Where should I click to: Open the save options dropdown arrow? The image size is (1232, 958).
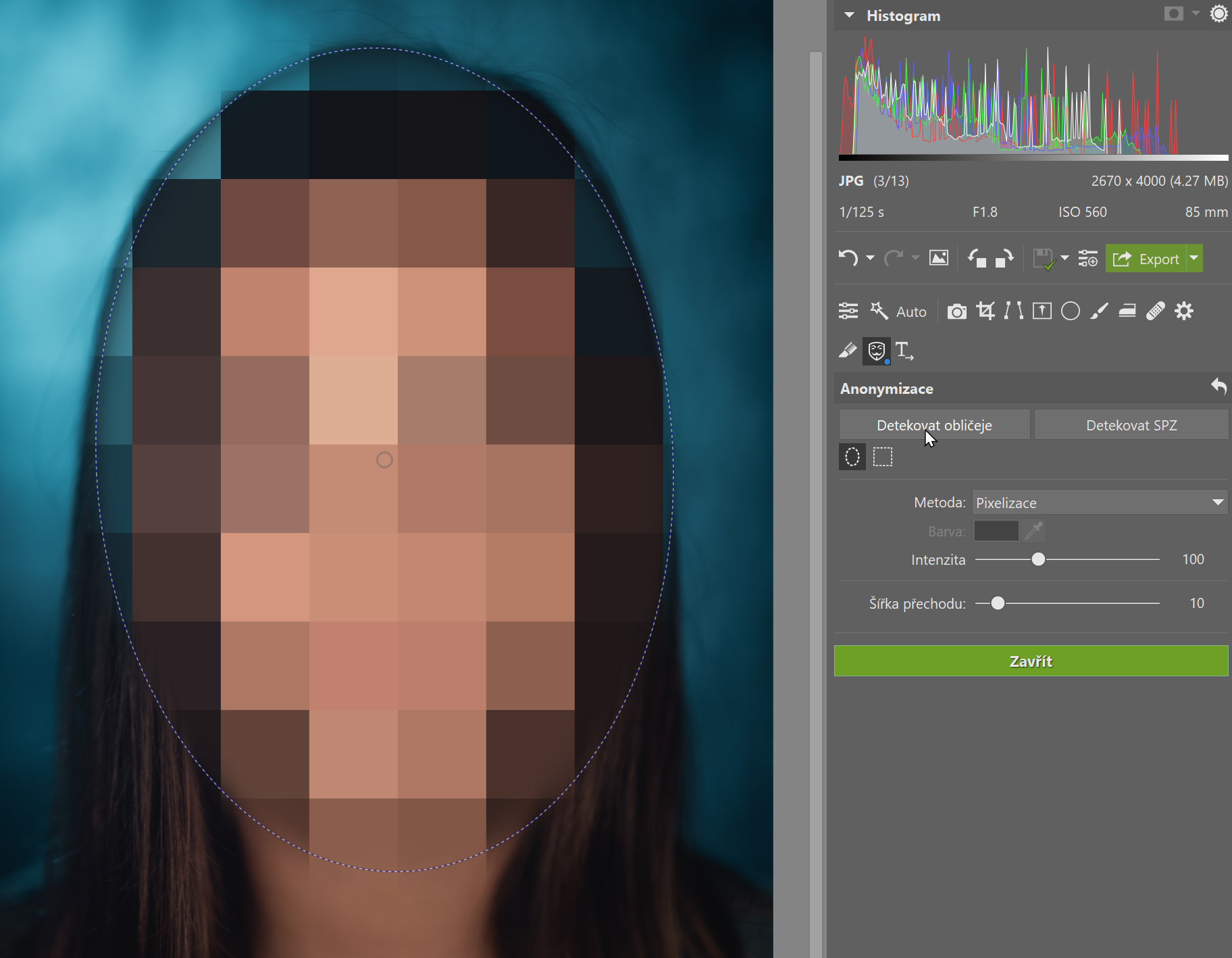pos(1065,258)
